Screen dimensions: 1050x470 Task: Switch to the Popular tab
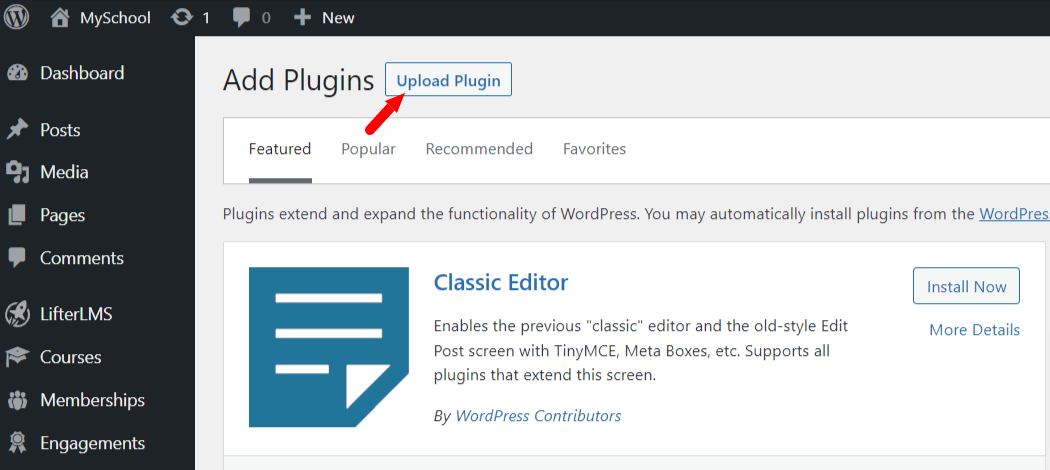368,149
